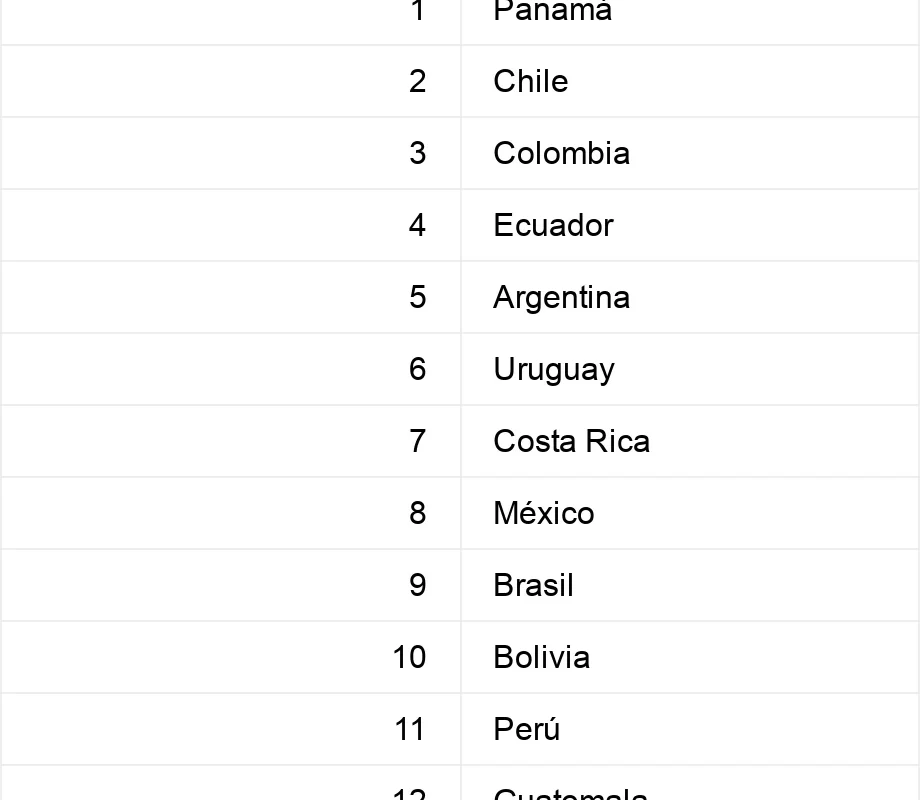Click the rank number 11 cell
The image size is (920, 800).
[x=231, y=730]
